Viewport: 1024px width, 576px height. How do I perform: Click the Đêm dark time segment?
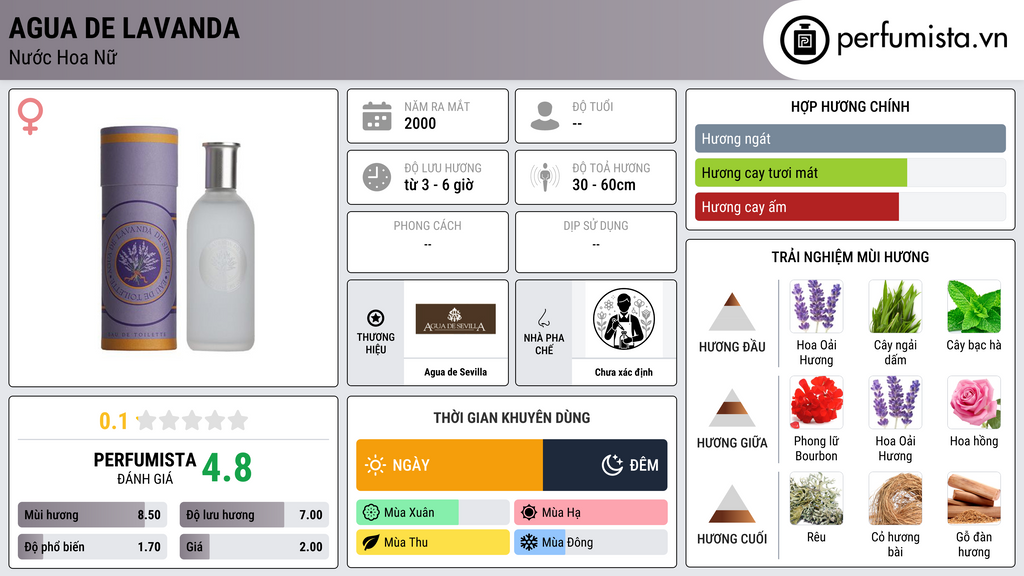pyautogui.click(x=605, y=465)
